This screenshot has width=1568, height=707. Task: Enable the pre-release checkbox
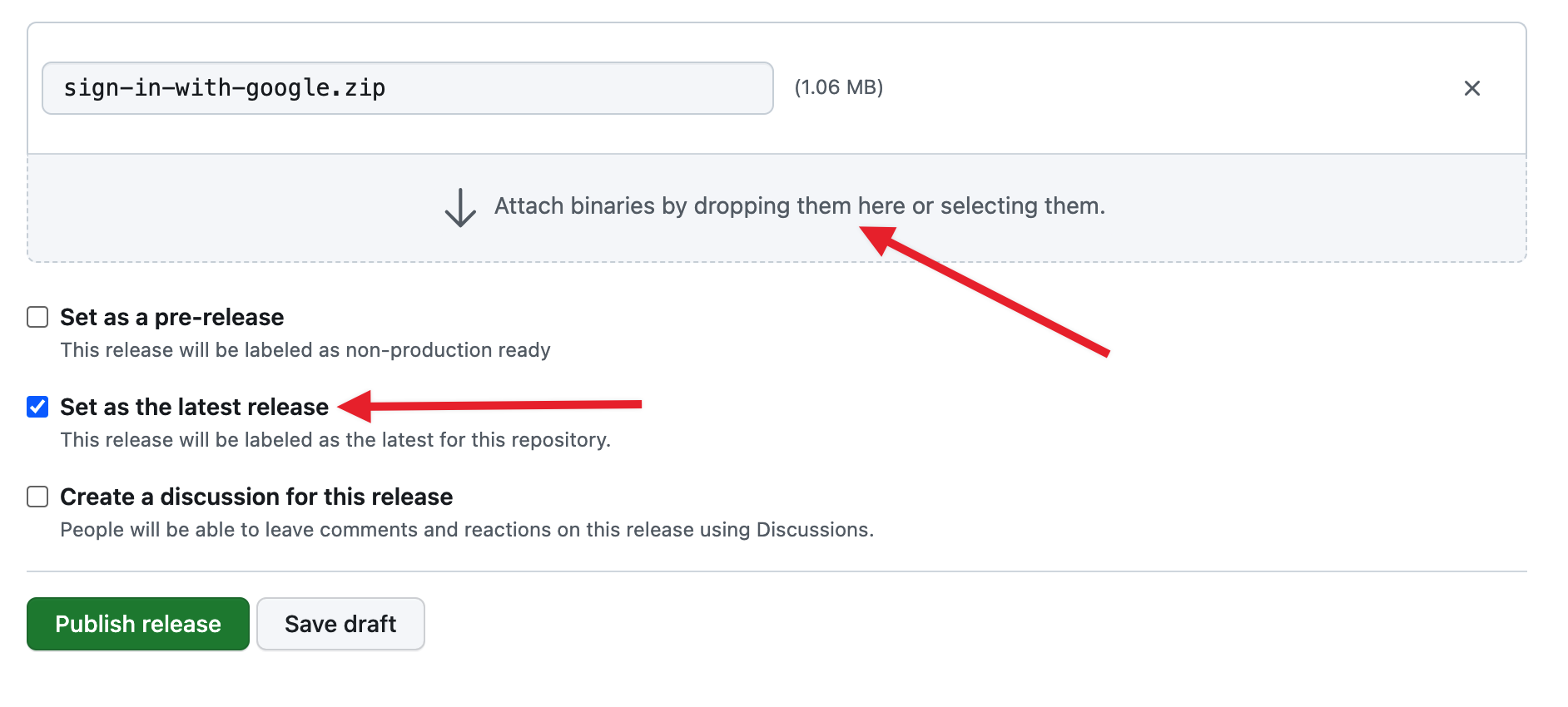(x=37, y=317)
